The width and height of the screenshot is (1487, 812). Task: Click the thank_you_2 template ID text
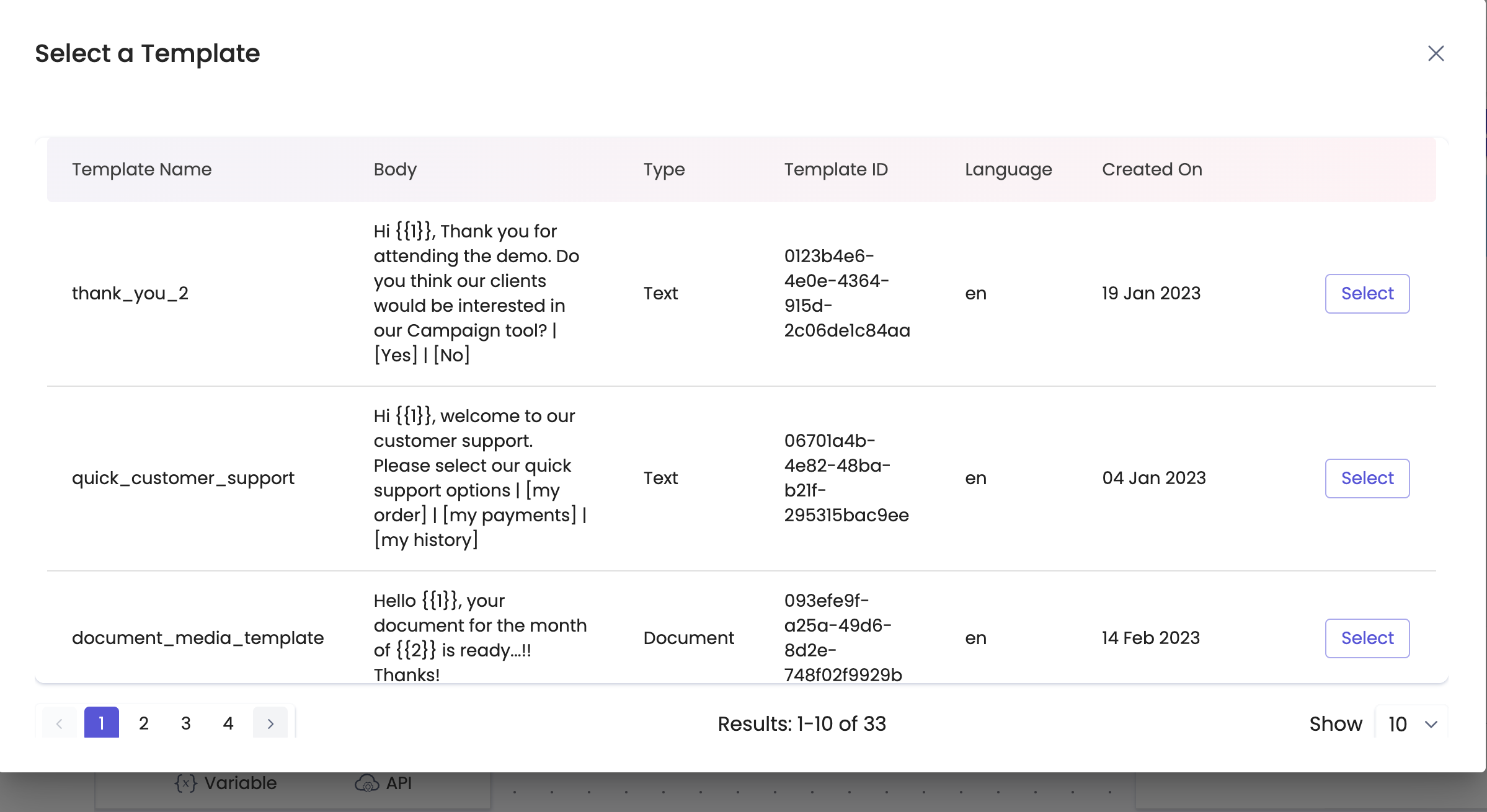point(846,293)
